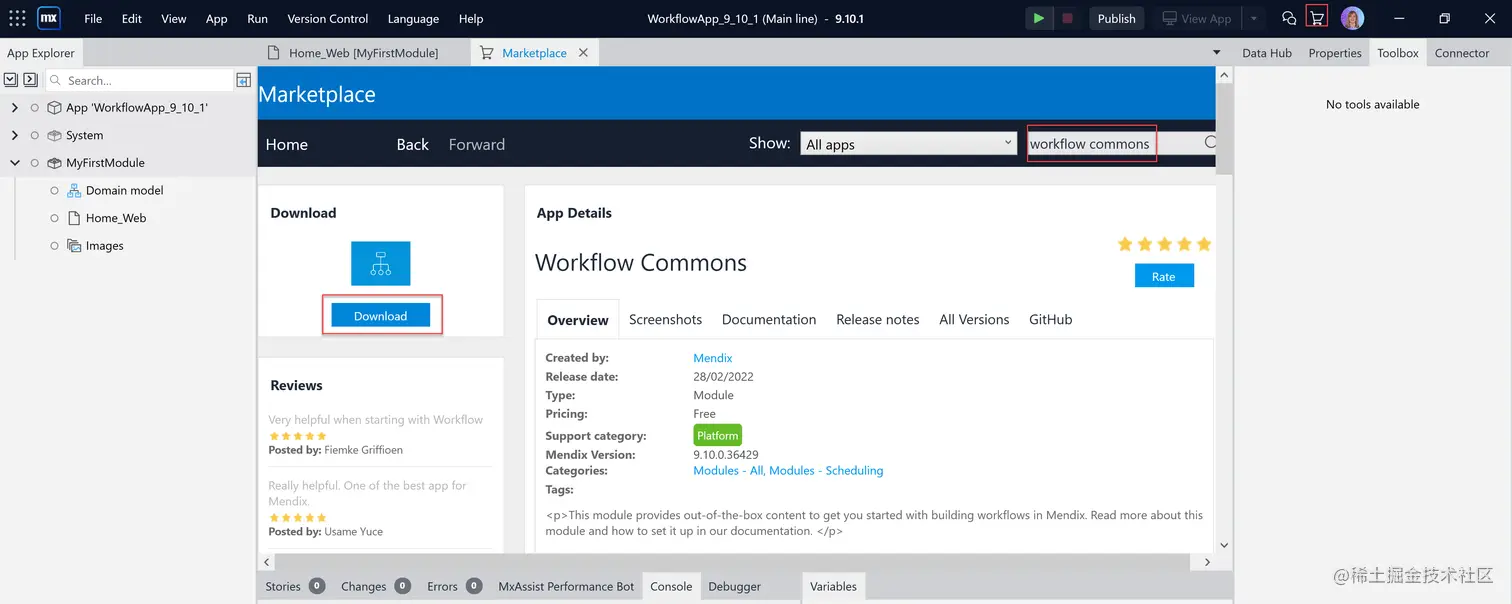Open the Screenshots tab
This screenshot has width=1512, height=604.
point(665,319)
